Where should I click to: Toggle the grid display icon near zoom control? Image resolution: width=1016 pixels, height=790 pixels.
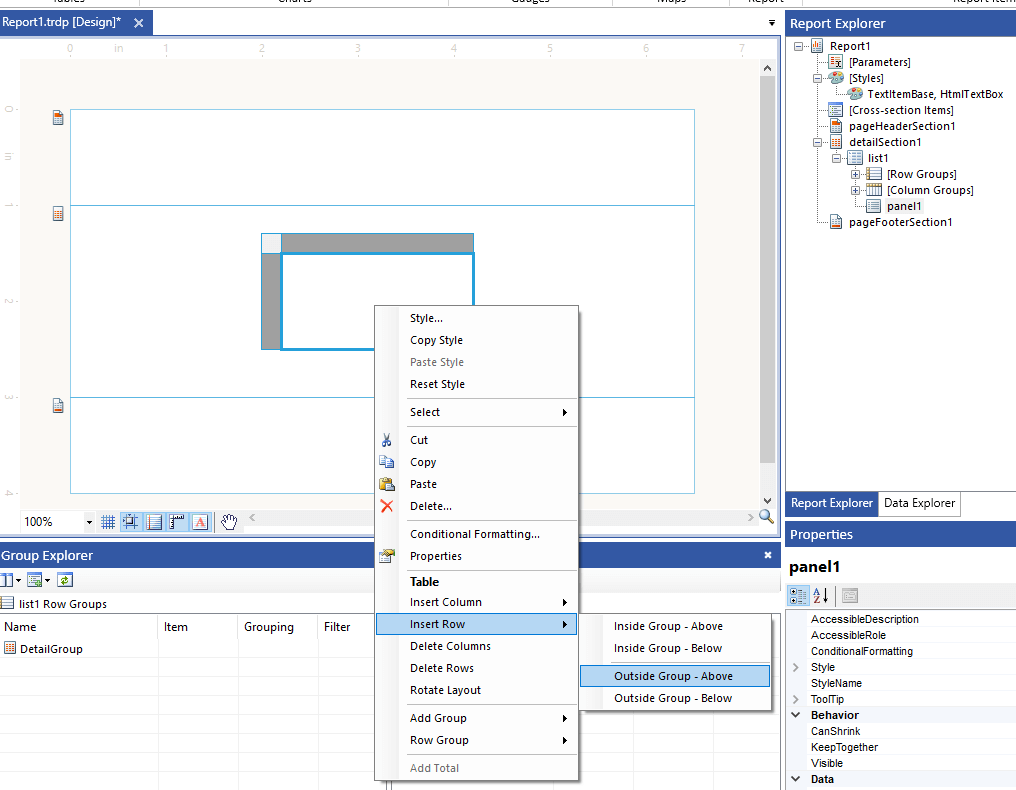(x=108, y=521)
